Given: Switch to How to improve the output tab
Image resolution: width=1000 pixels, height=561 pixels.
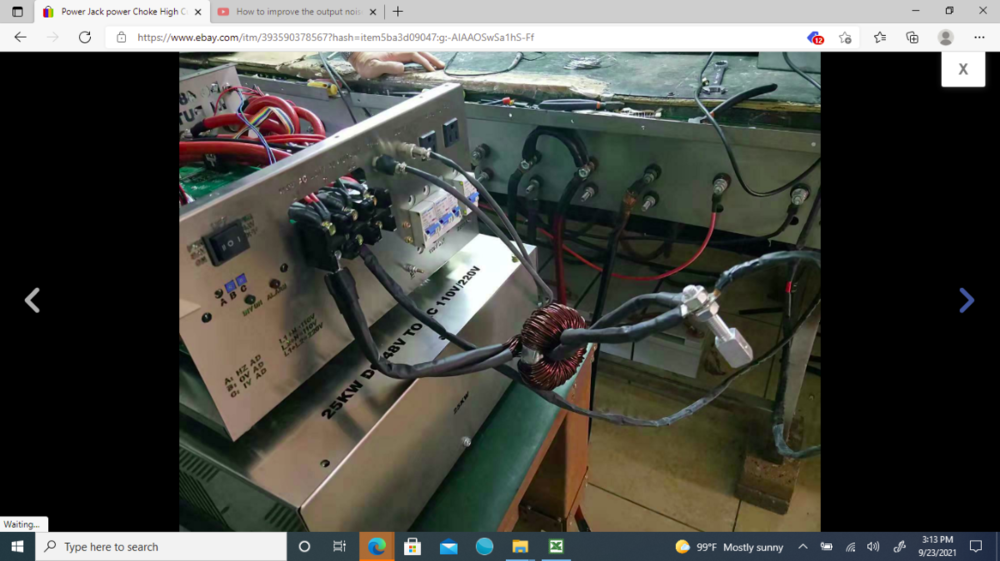Looking at the screenshot, I should pyautogui.click(x=297, y=11).
